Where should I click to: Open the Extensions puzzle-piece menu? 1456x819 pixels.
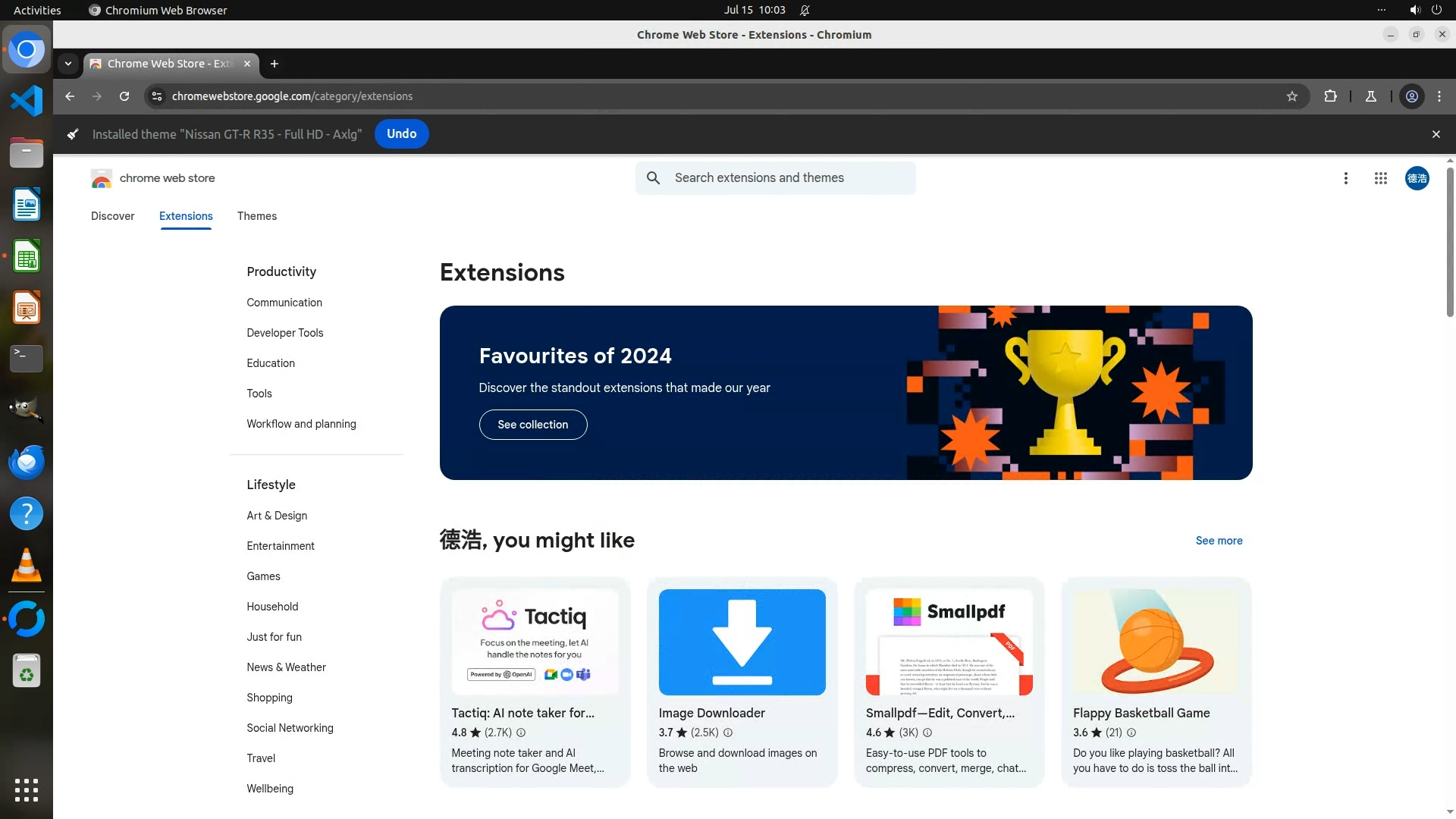1330,96
